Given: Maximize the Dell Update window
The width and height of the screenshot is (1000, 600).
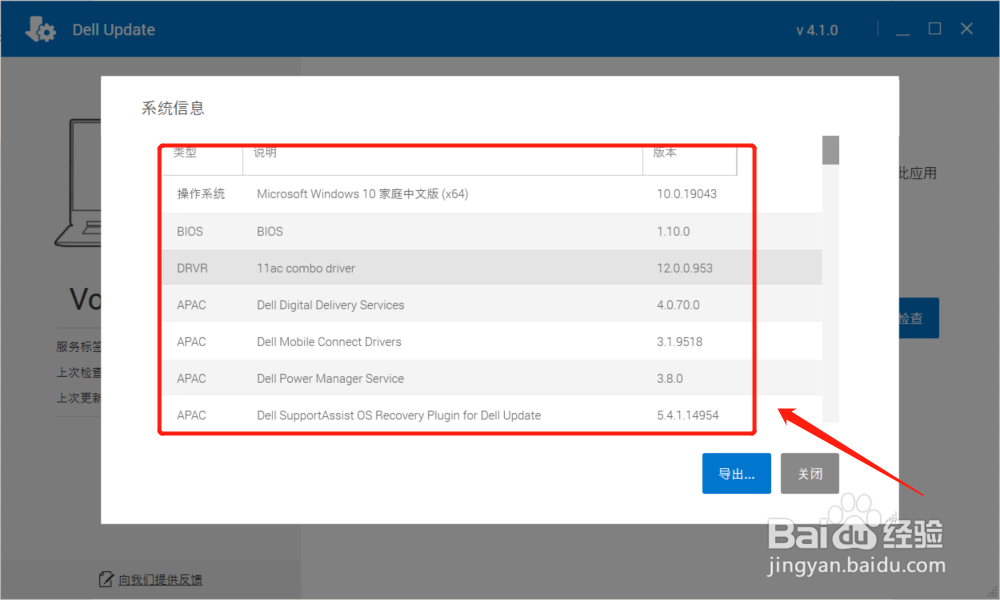Looking at the screenshot, I should pos(934,29).
